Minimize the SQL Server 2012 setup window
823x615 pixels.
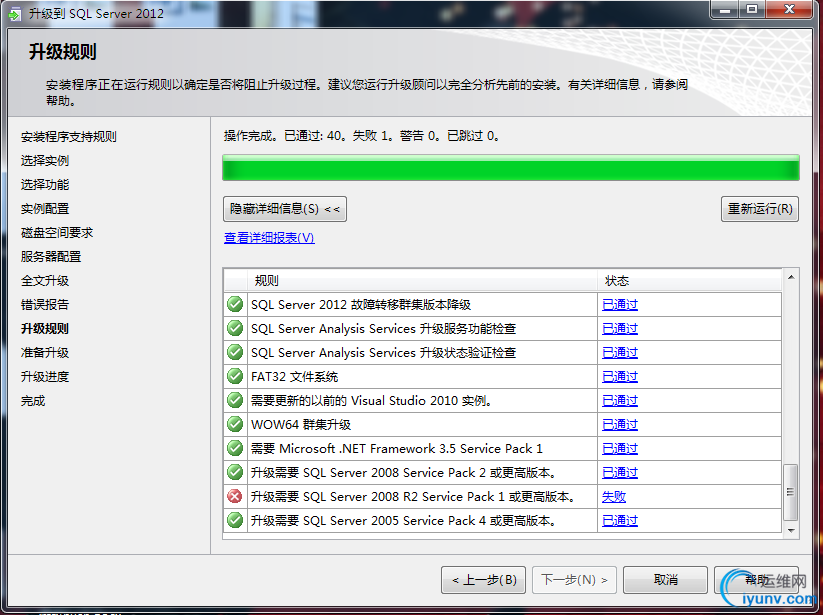point(725,9)
